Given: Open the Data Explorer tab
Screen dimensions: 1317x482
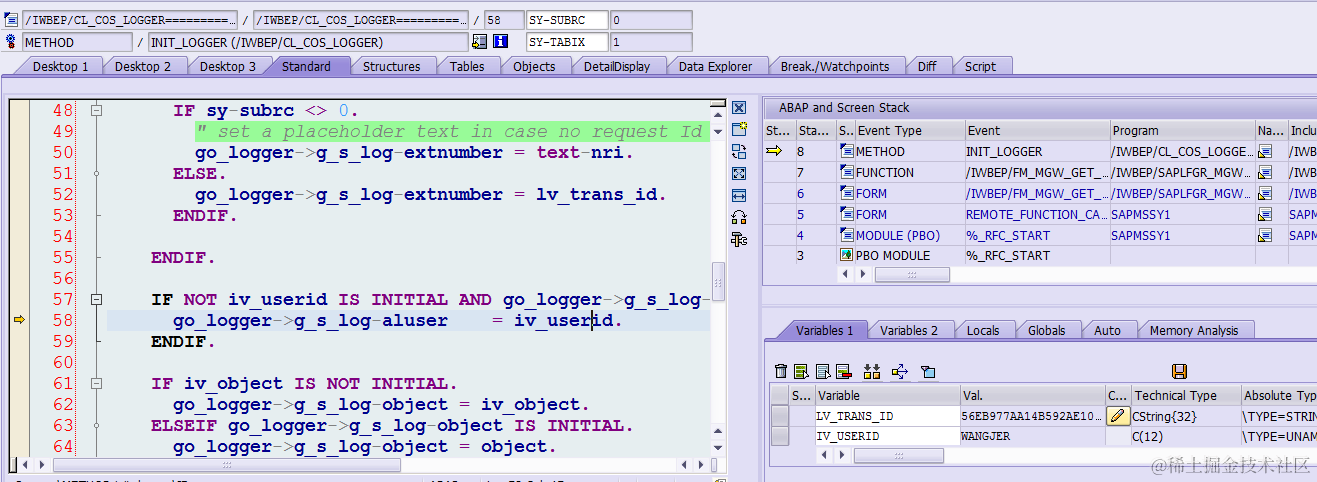Looking at the screenshot, I should (715, 66).
